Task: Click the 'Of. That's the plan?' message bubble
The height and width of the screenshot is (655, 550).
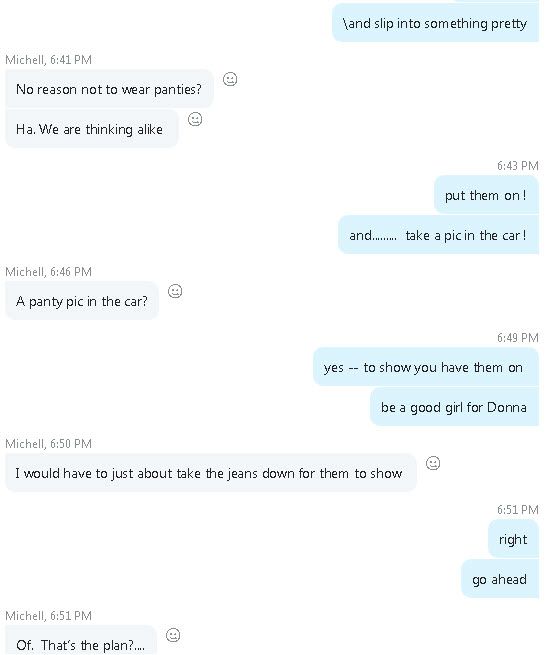Action: click(x=81, y=640)
